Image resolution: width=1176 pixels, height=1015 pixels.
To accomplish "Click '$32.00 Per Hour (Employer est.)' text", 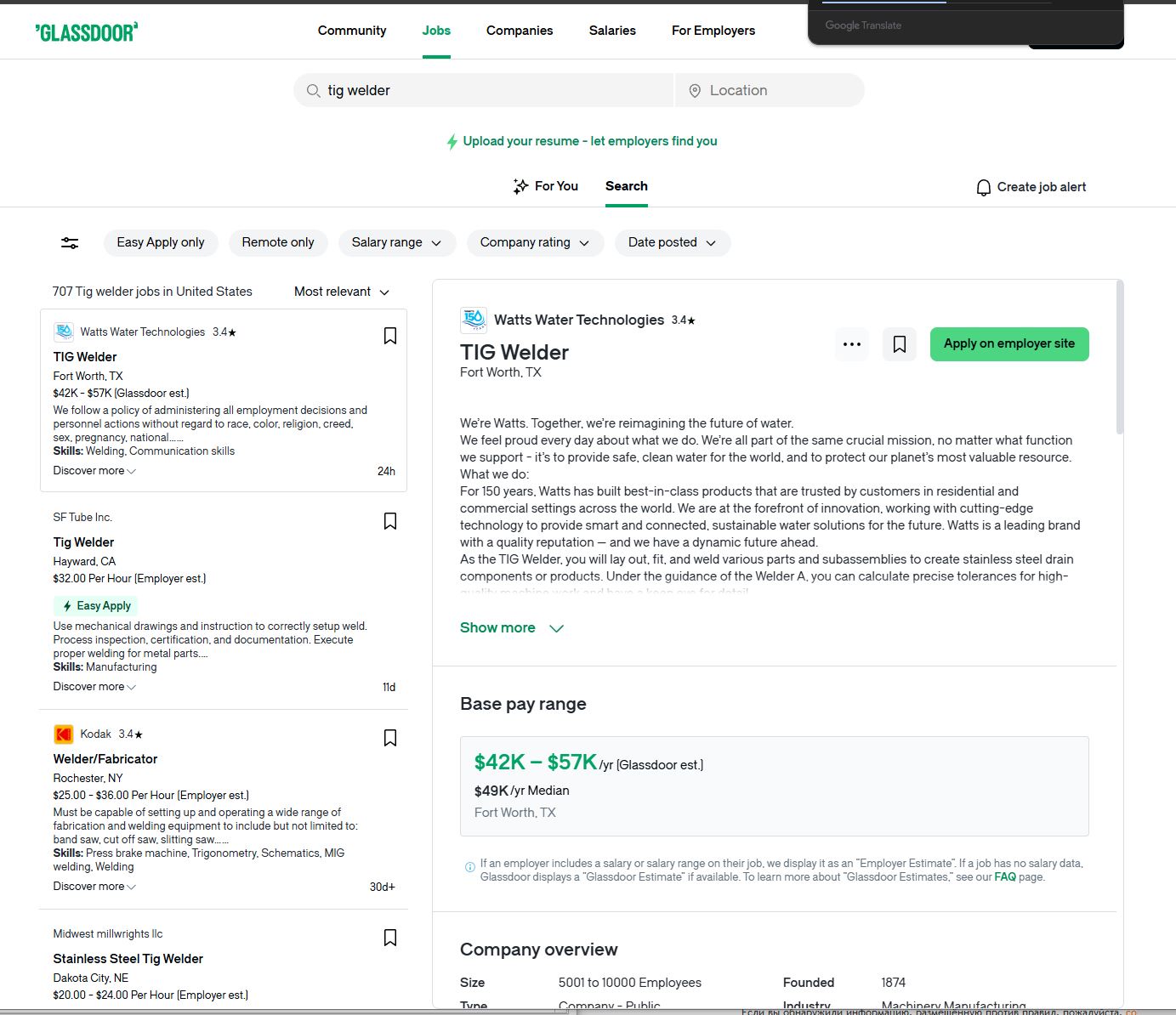I will 129,579.
